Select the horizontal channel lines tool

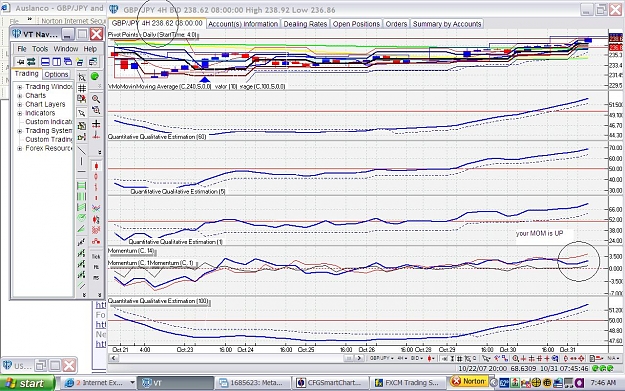point(81,185)
